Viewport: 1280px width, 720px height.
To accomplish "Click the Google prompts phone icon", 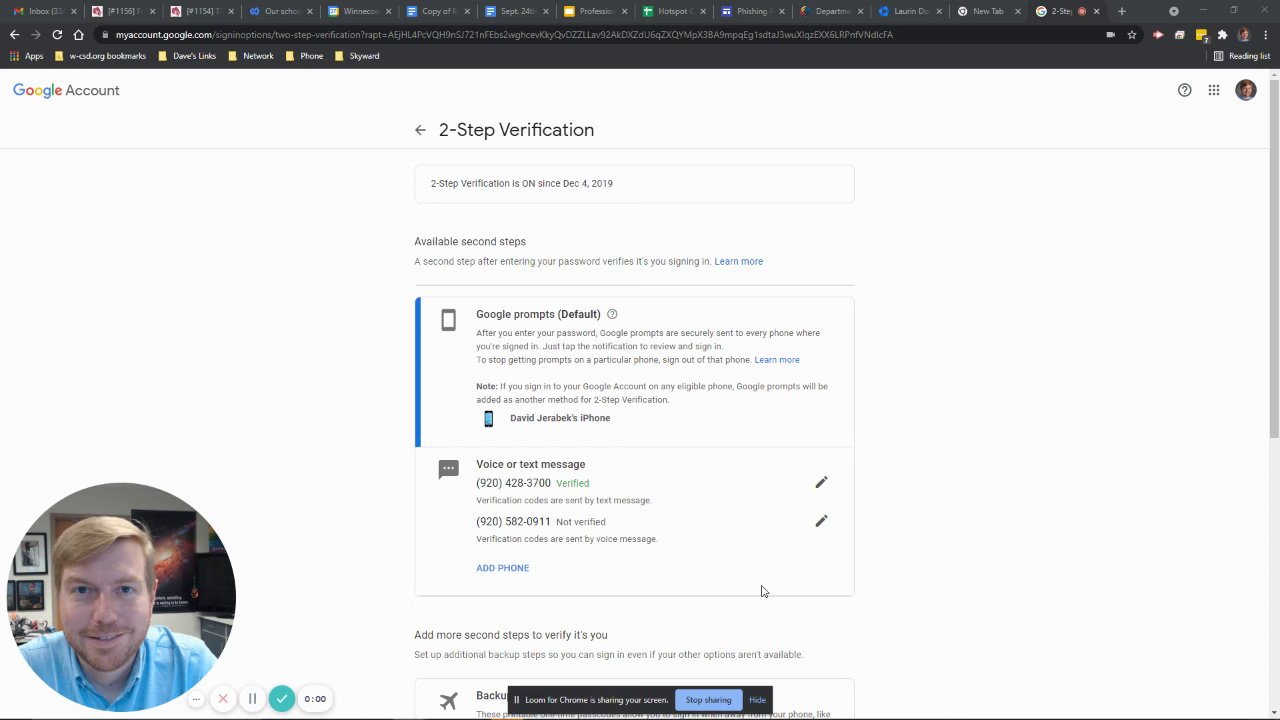I will click(x=448, y=320).
